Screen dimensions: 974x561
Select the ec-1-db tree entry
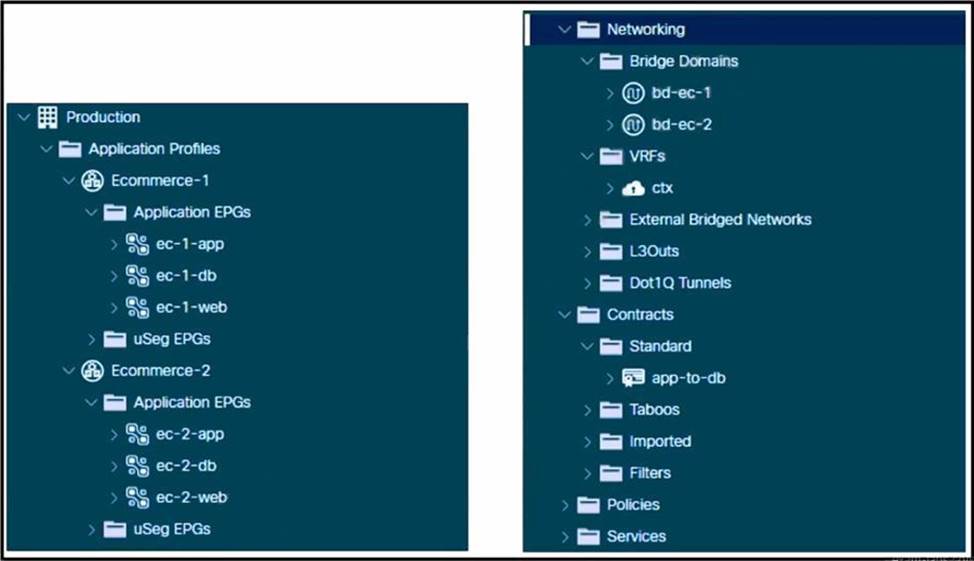185,276
